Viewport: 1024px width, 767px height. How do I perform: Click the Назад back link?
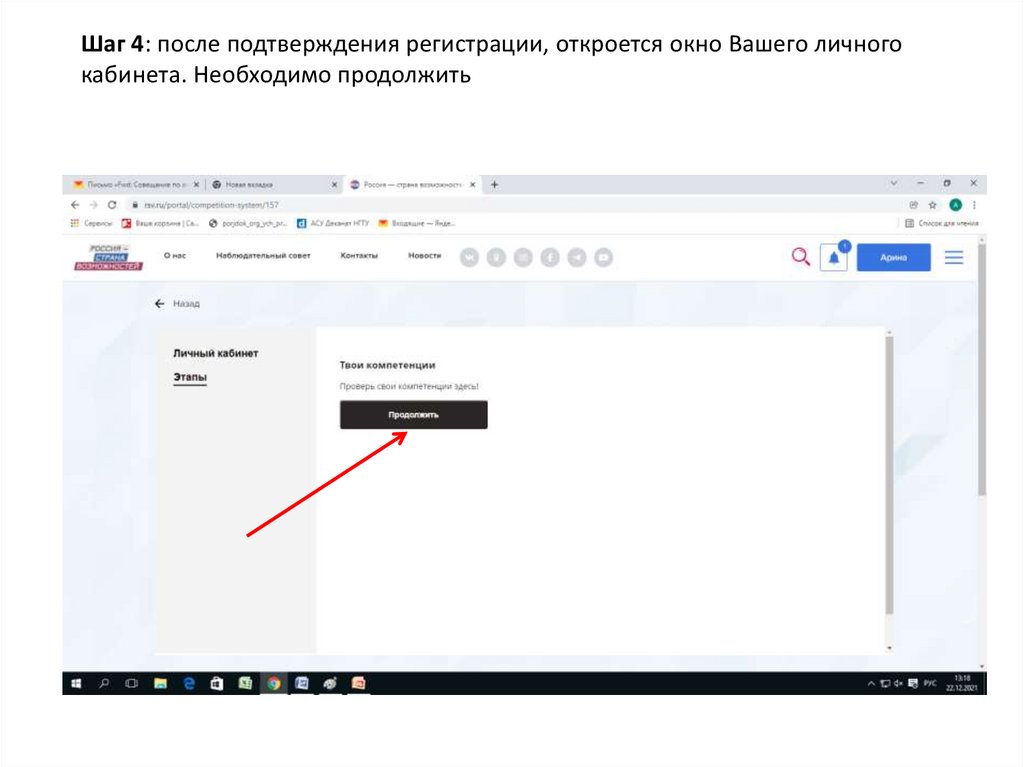point(177,304)
